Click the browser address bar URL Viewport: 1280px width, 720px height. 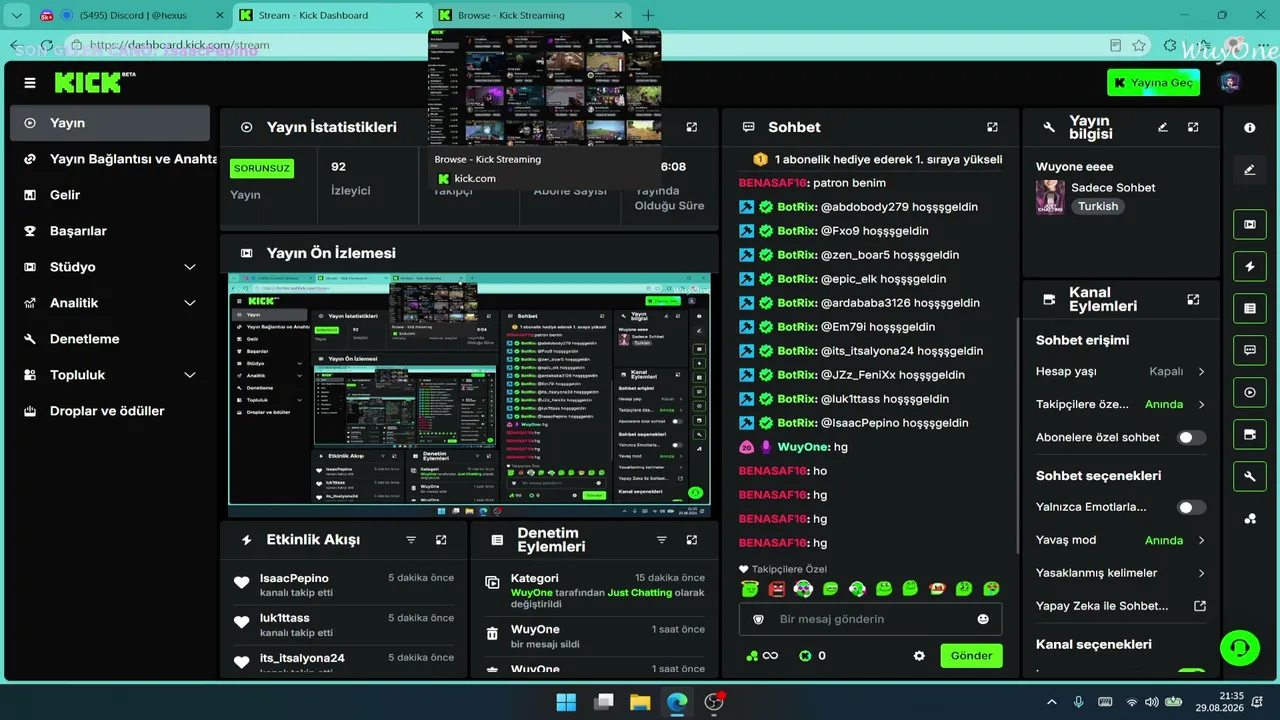180,45
